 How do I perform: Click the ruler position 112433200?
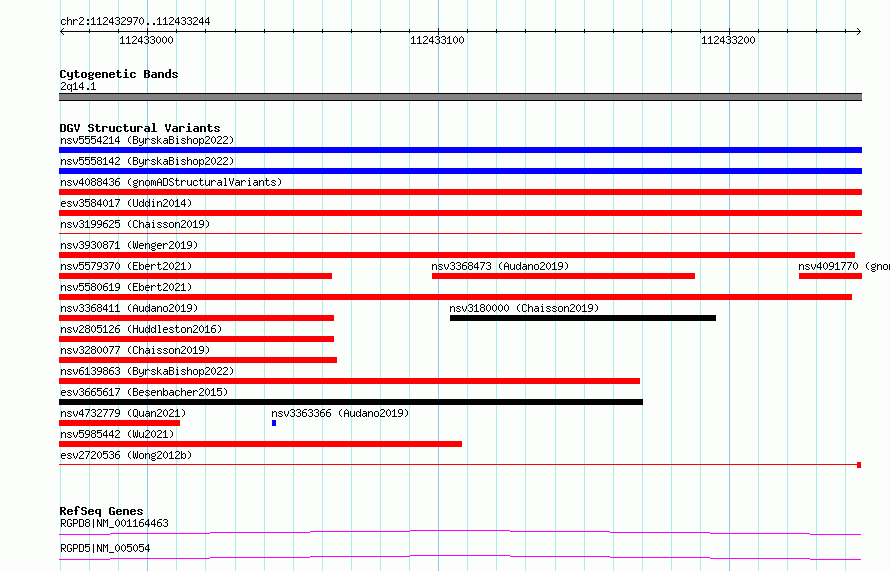[728, 40]
